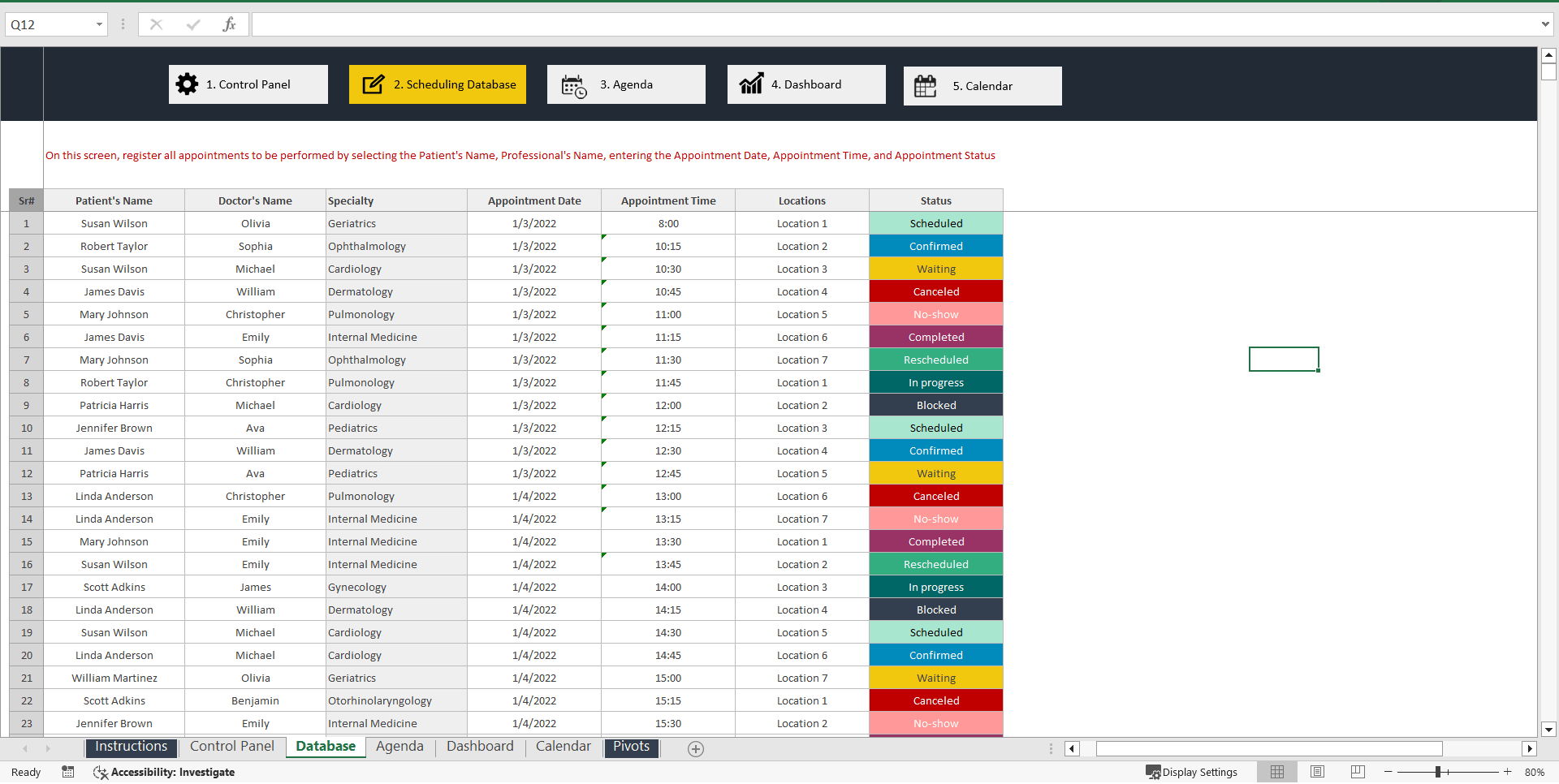Click the chart icon on Dashboard button
The width and height of the screenshot is (1559, 784).
coord(751,84)
